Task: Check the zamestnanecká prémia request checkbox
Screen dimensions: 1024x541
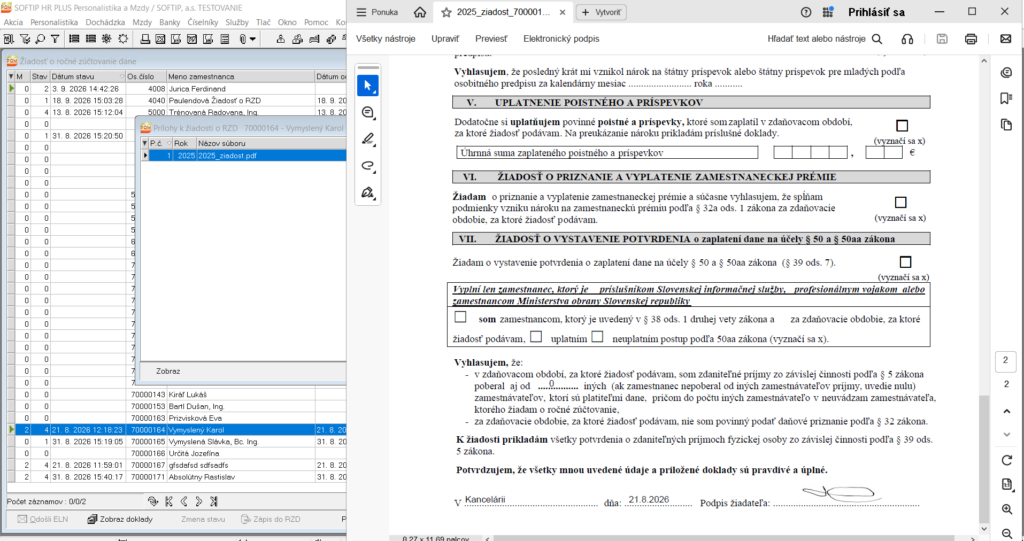Action: click(901, 203)
